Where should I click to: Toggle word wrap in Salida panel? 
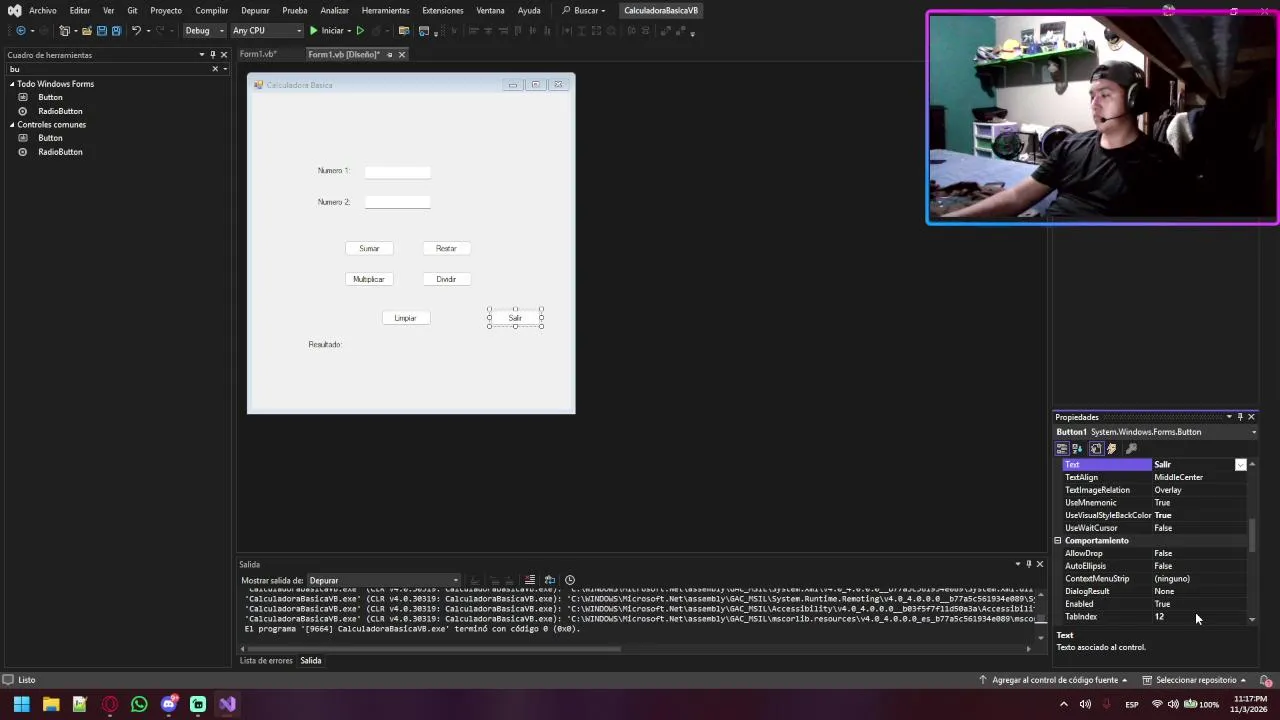549,580
